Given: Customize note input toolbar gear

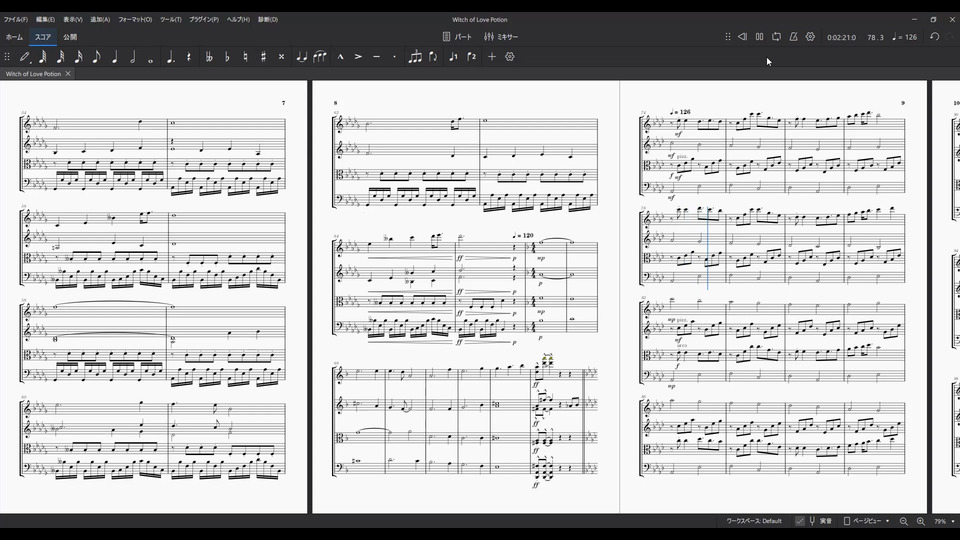Looking at the screenshot, I should [509, 57].
